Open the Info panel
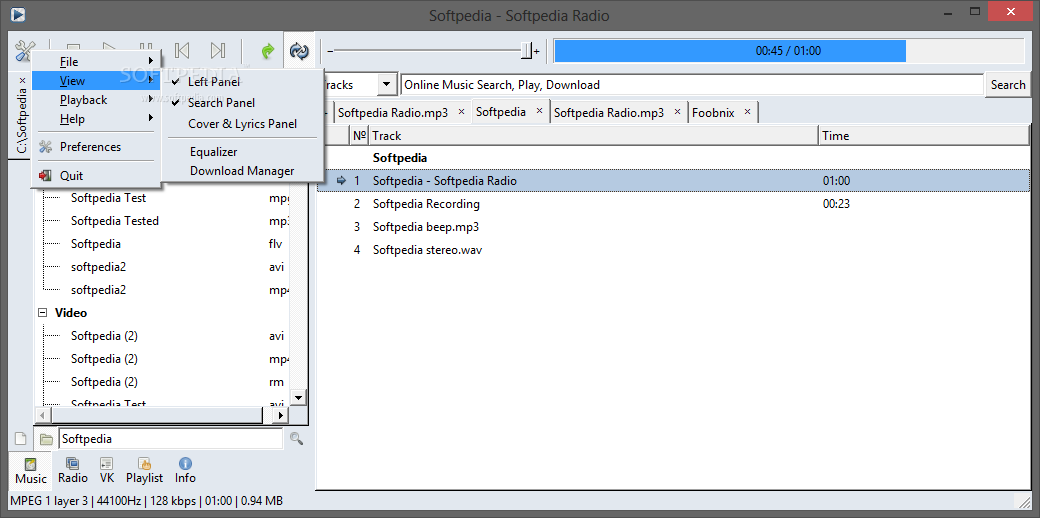 click(x=185, y=470)
